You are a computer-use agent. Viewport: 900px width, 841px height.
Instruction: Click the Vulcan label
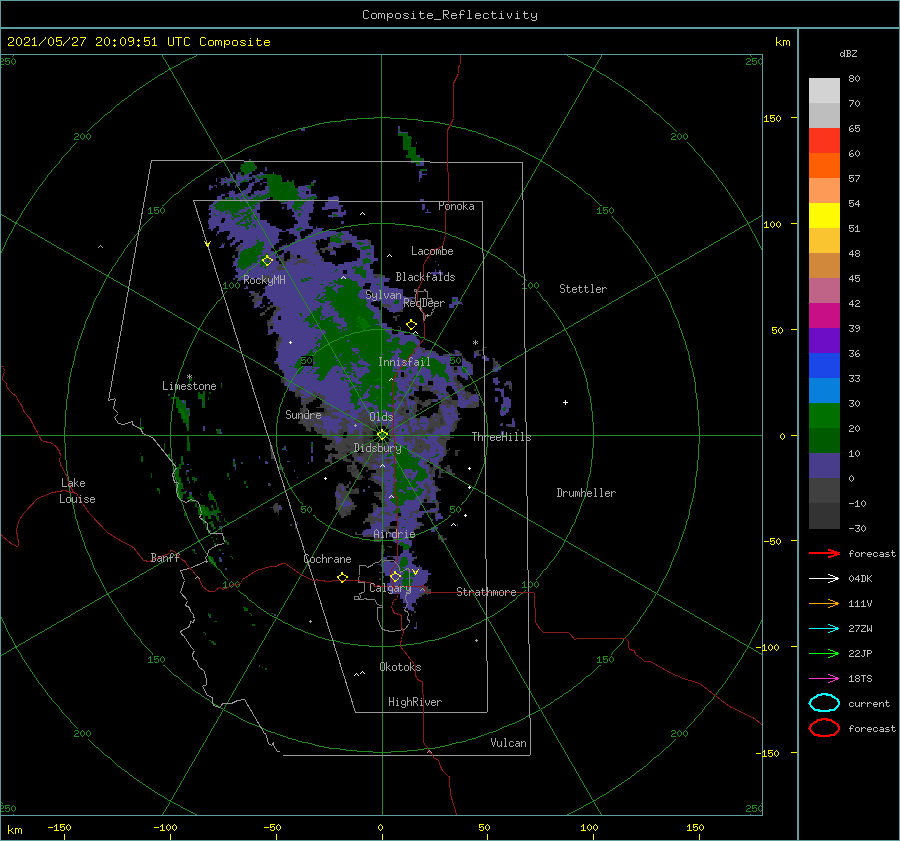[x=508, y=742]
